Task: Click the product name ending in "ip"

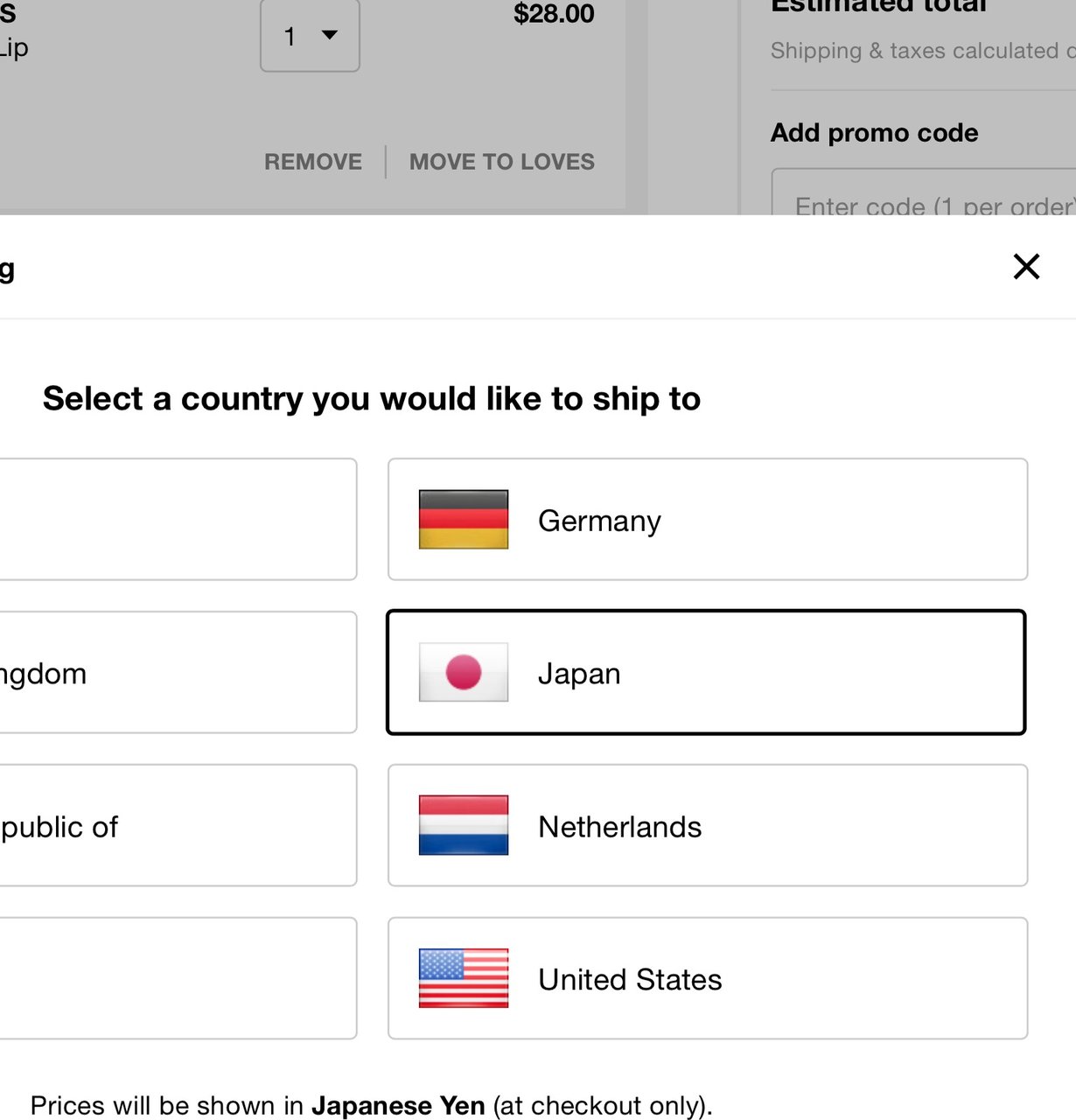Action: 14,47
